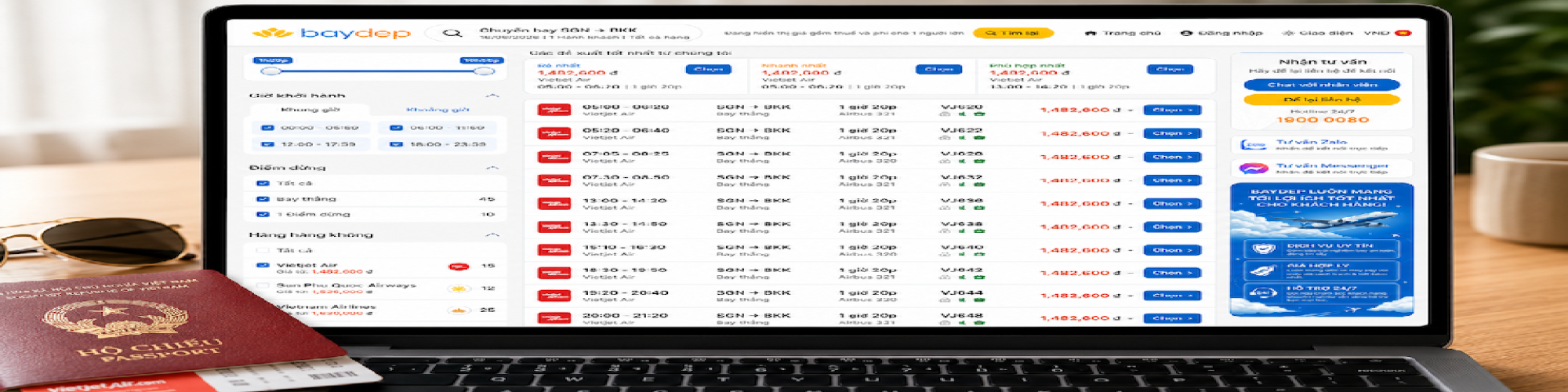The height and width of the screenshot is (392, 1568).
Task: Choose the Rẻ nhất suggestion Chọn button
Action: [x=708, y=69]
